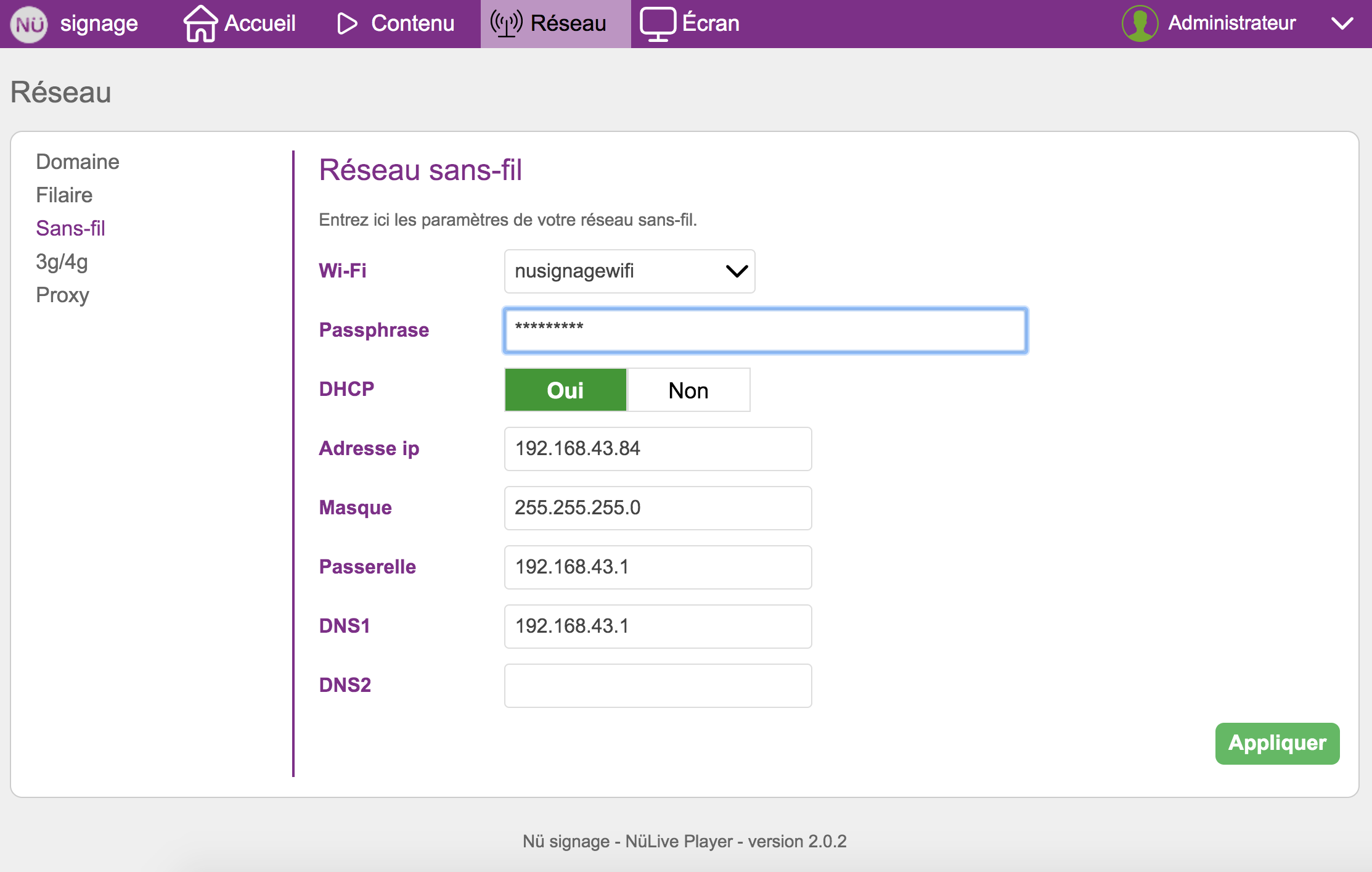The image size is (1372, 872).
Task: Open the Wi-Fi network dropdown
Action: coord(629,271)
